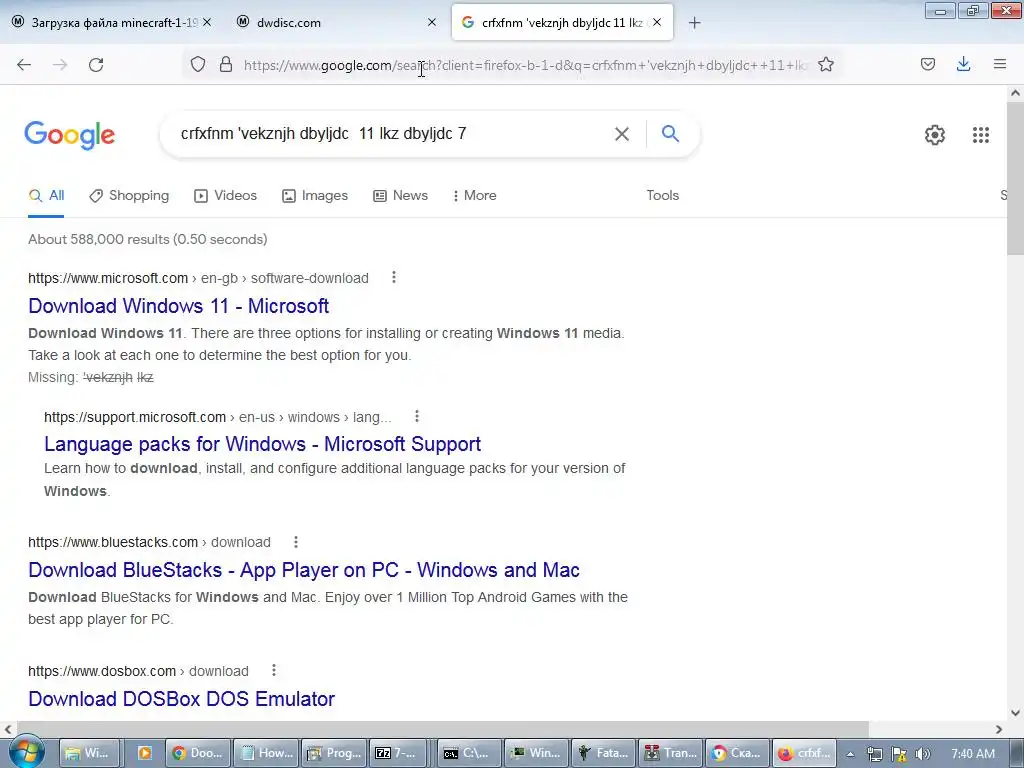
Task: Show site security padlock info
Action: pos(226,64)
